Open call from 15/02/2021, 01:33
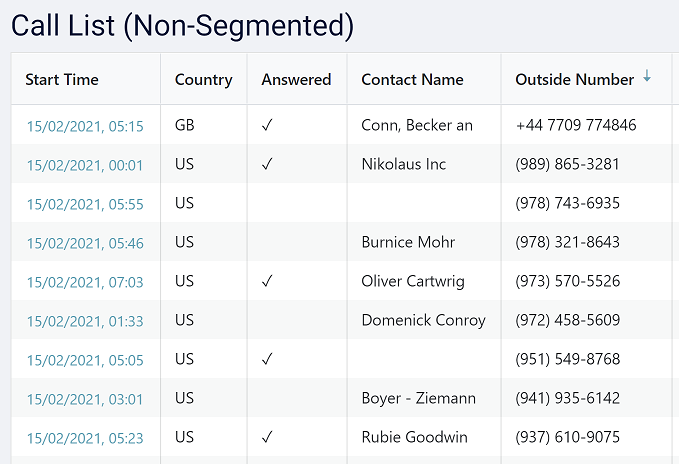The image size is (679, 464). [85, 321]
